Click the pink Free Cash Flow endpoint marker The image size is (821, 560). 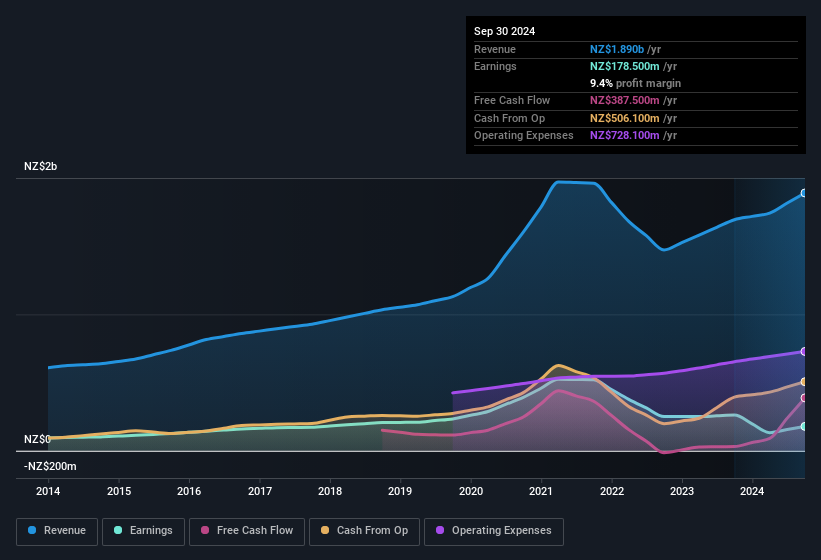click(x=804, y=398)
